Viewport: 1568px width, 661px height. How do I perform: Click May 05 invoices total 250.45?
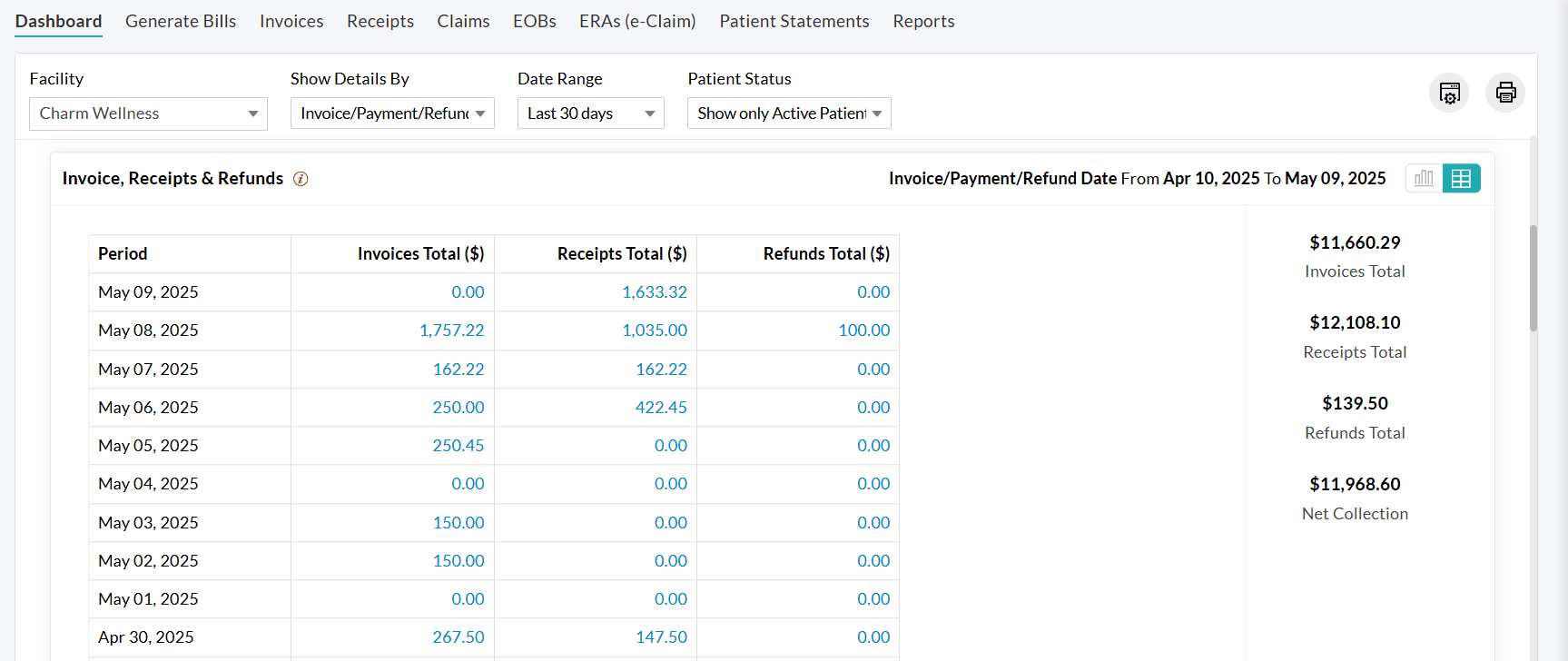[459, 446]
